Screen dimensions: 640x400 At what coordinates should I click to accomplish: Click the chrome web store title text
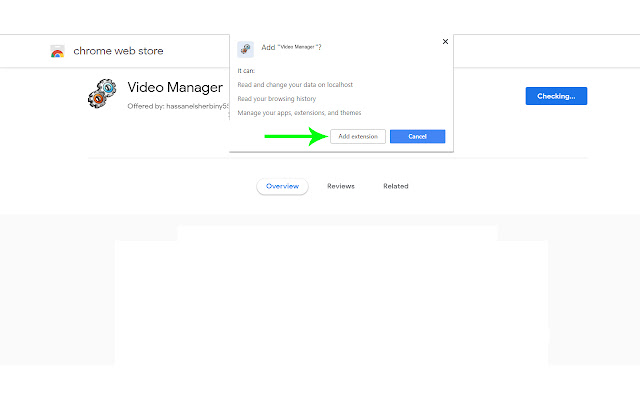pos(118,51)
